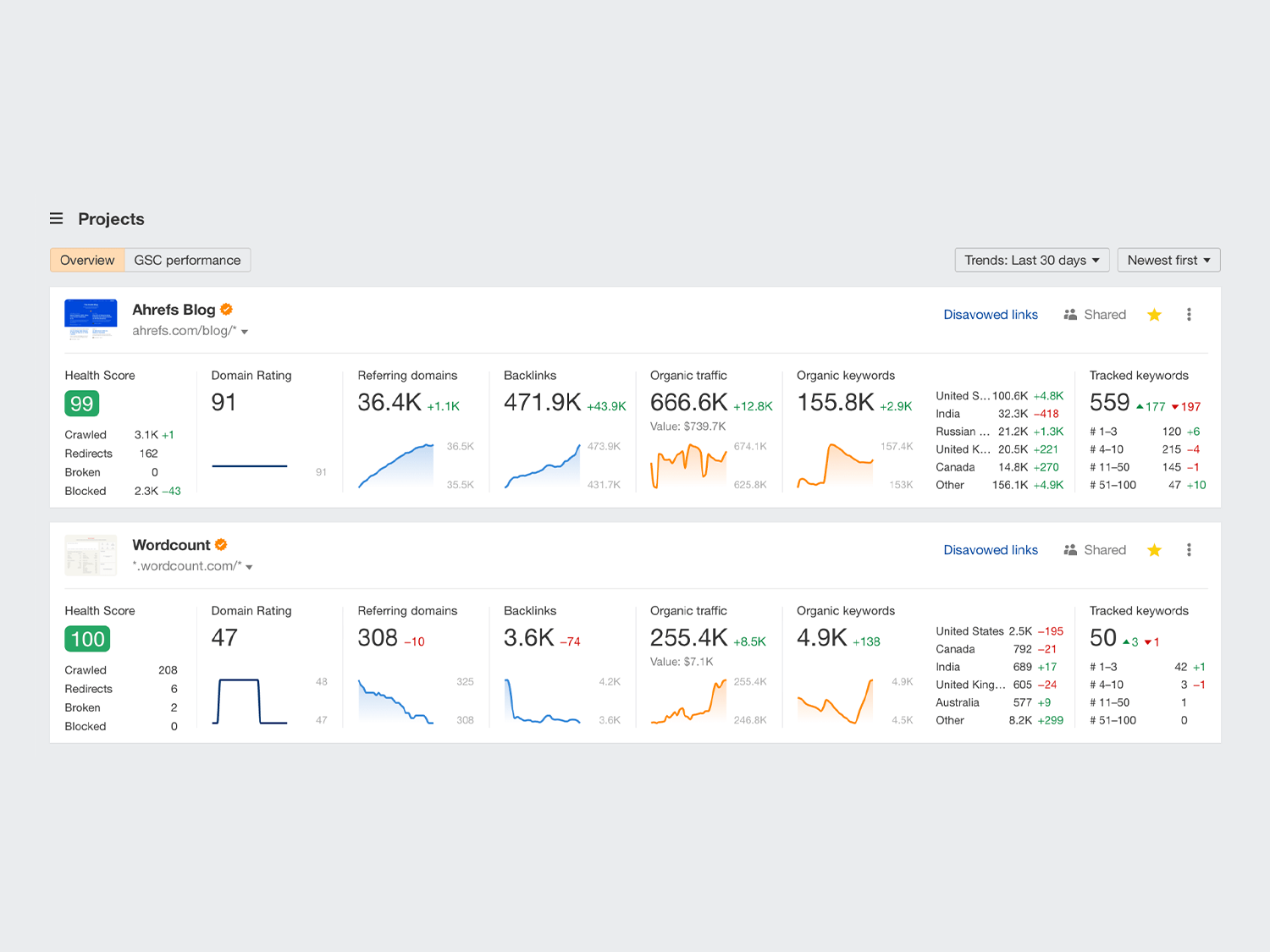Click the Ahrefs Blog site thumbnail

tap(91, 319)
